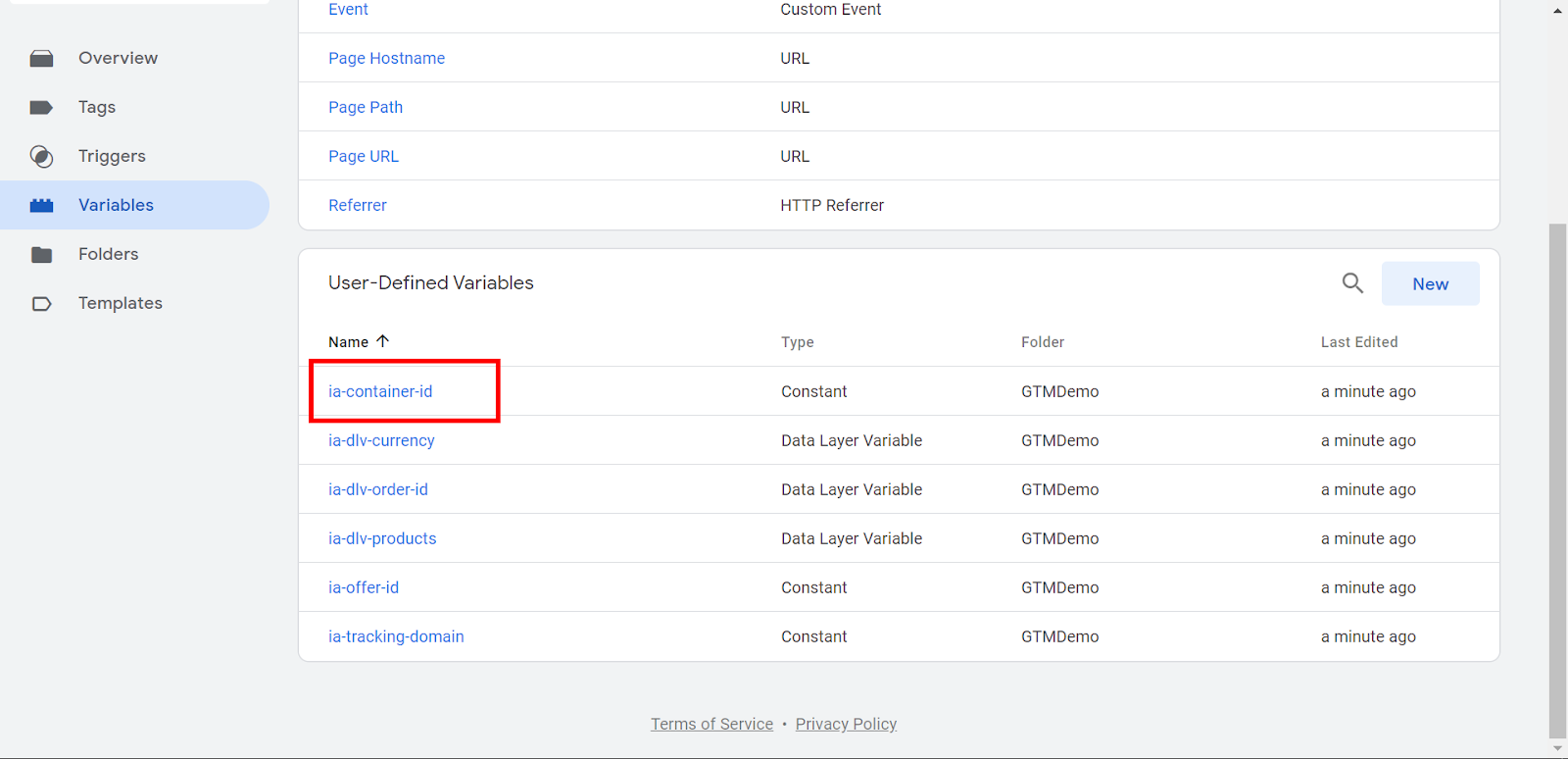Create a New user-defined variable
Viewport: 1568px width, 759px height.
1430,284
